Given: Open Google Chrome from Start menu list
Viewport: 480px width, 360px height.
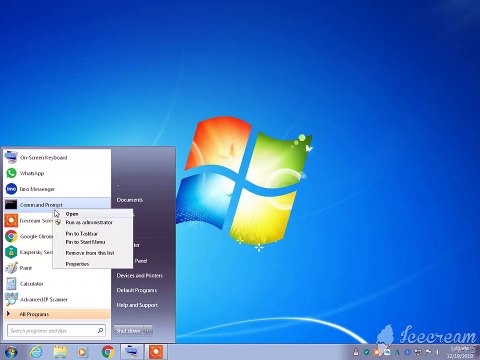Looking at the screenshot, I should click(x=29, y=236).
